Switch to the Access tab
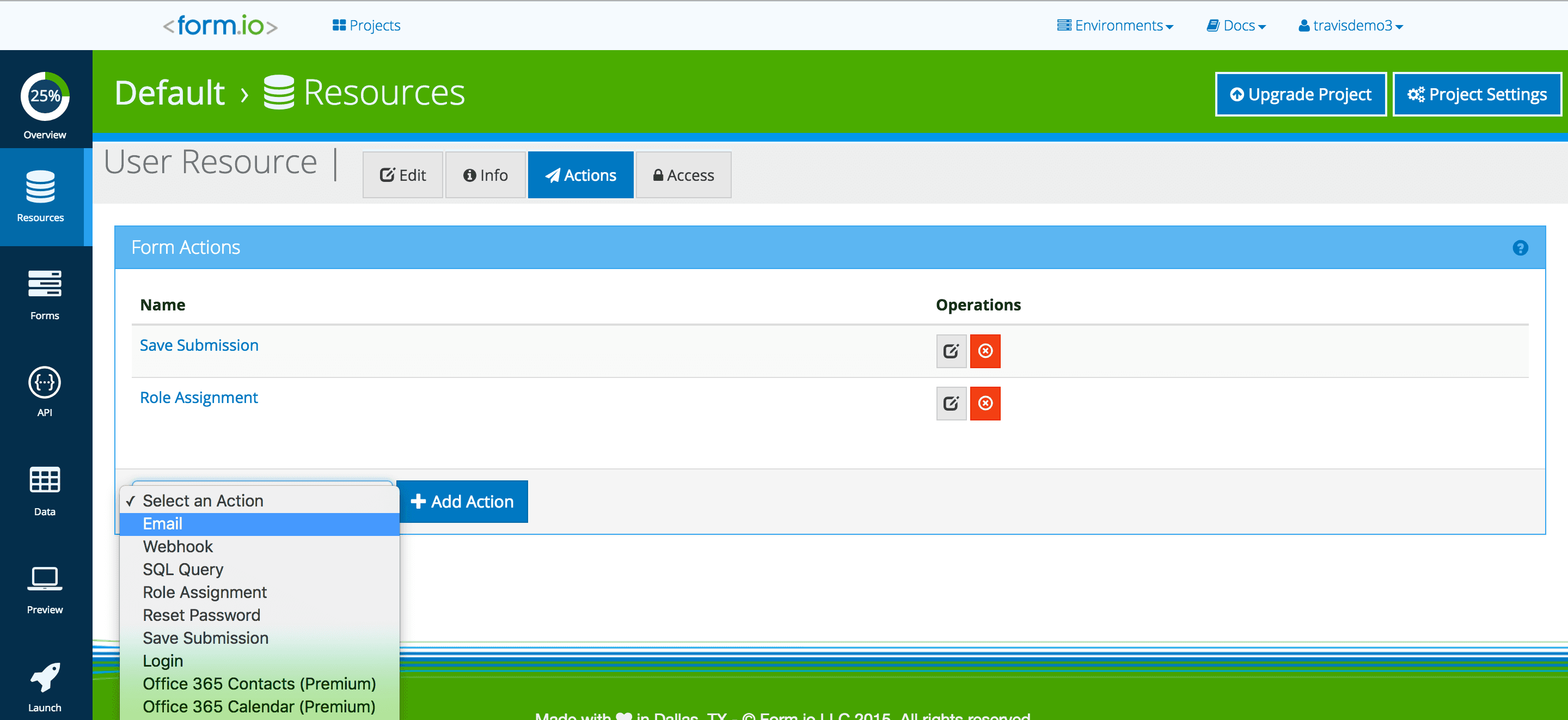 683,175
